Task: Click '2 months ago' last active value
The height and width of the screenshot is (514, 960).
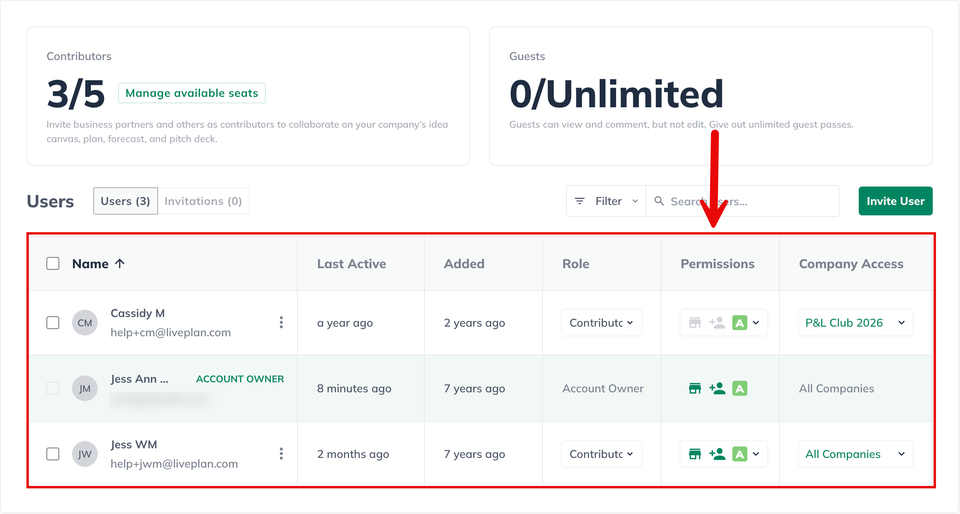Action: click(x=353, y=454)
